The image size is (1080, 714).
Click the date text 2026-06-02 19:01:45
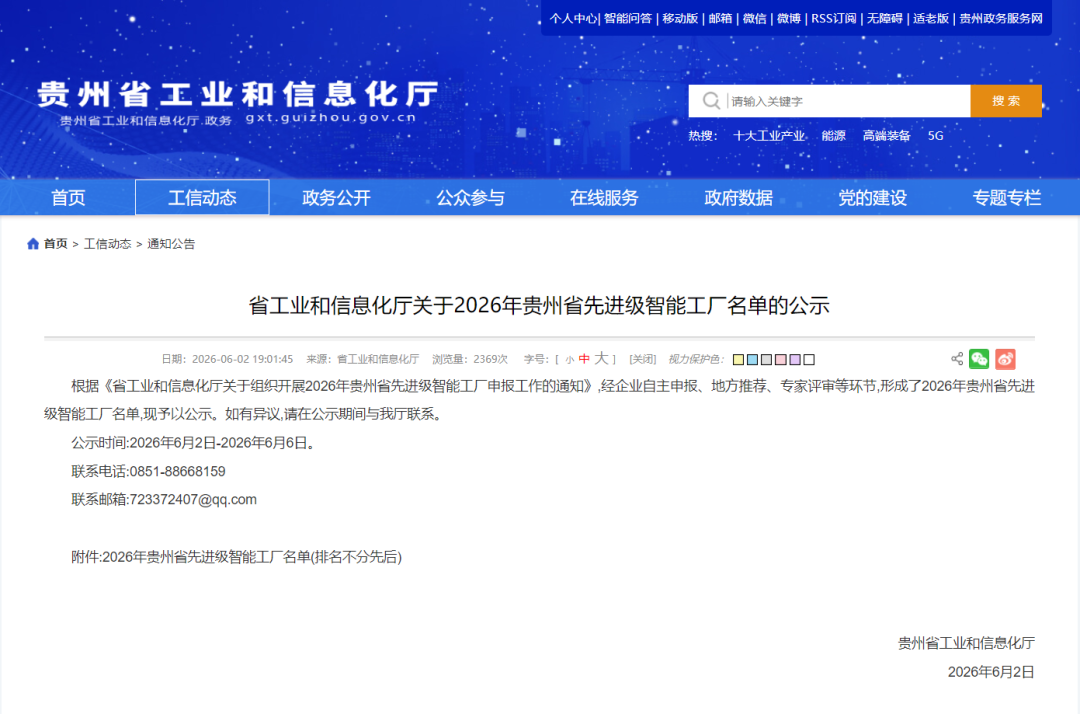point(242,359)
